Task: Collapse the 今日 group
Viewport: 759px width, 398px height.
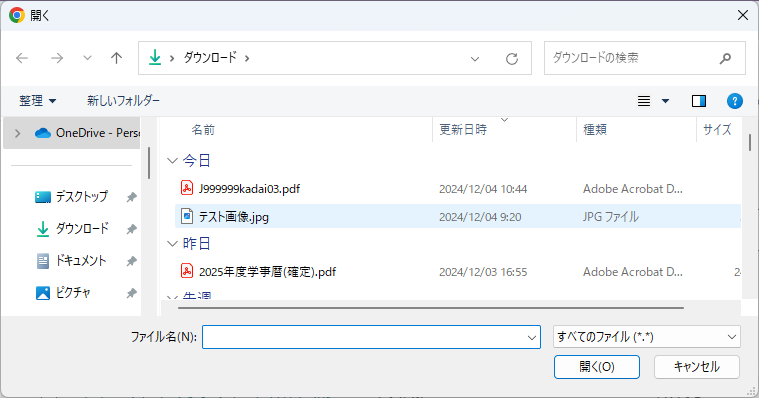Action: point(172,160)
